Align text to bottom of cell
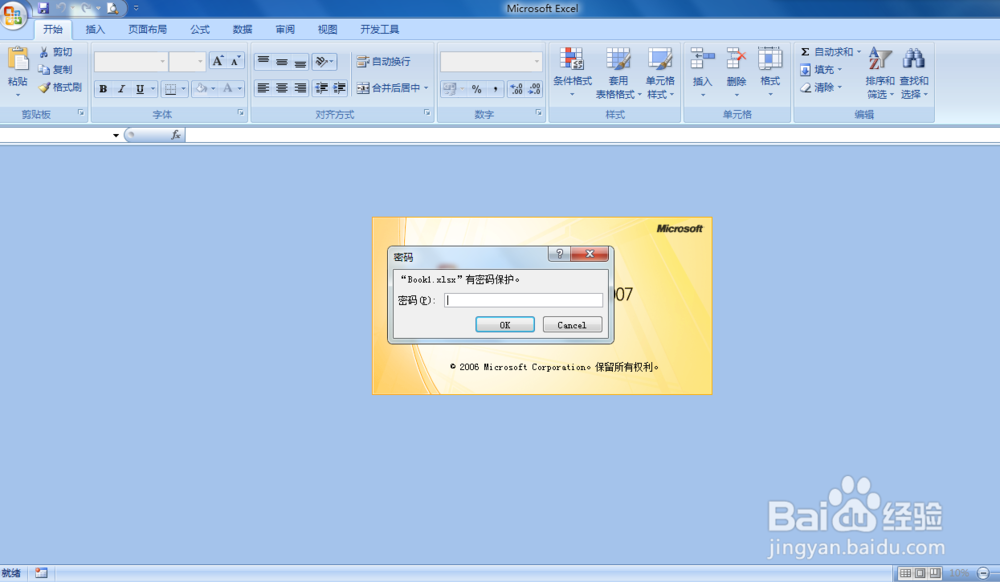Image resolution: width=1000 pixels, height=582 pixels. 300,61
